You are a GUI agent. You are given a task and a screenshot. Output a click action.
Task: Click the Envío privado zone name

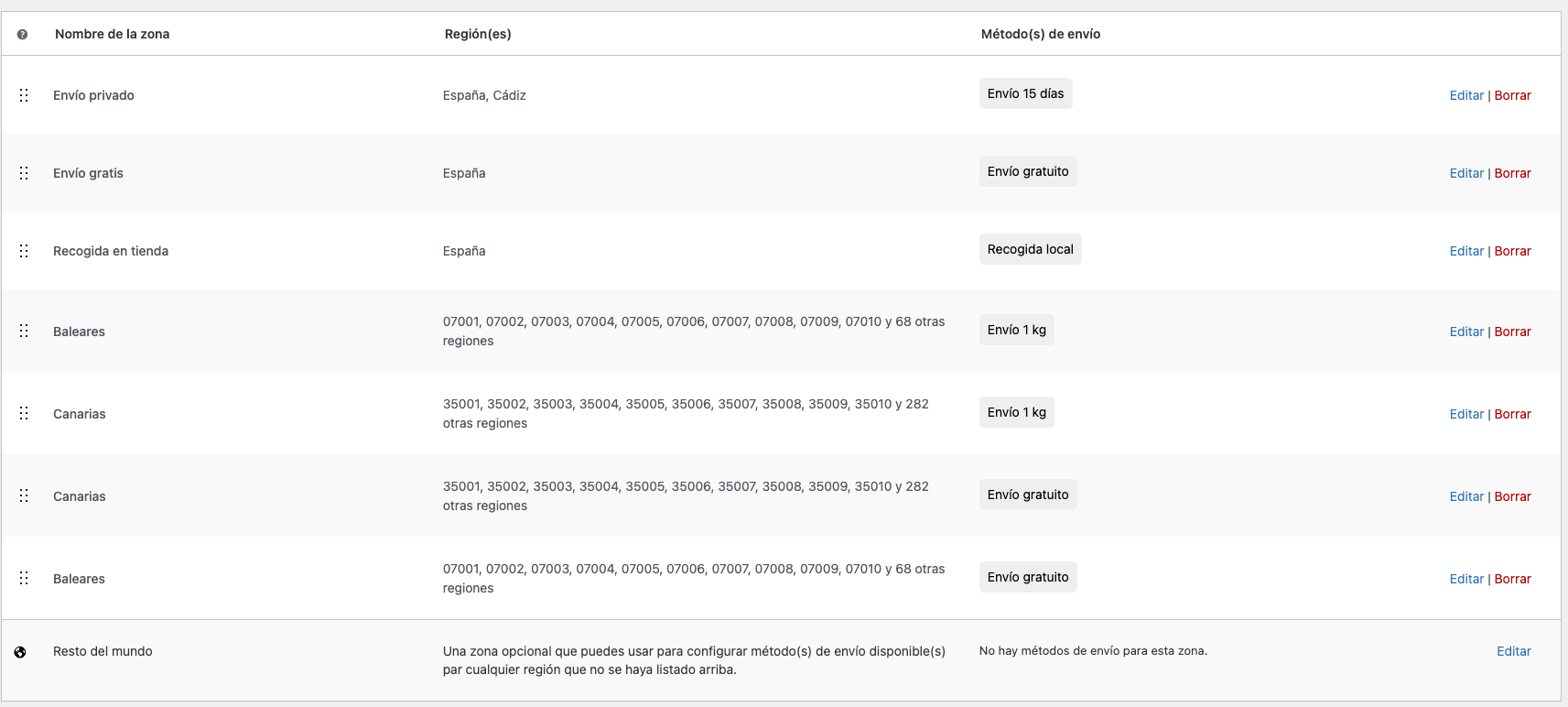coord(93,95)
